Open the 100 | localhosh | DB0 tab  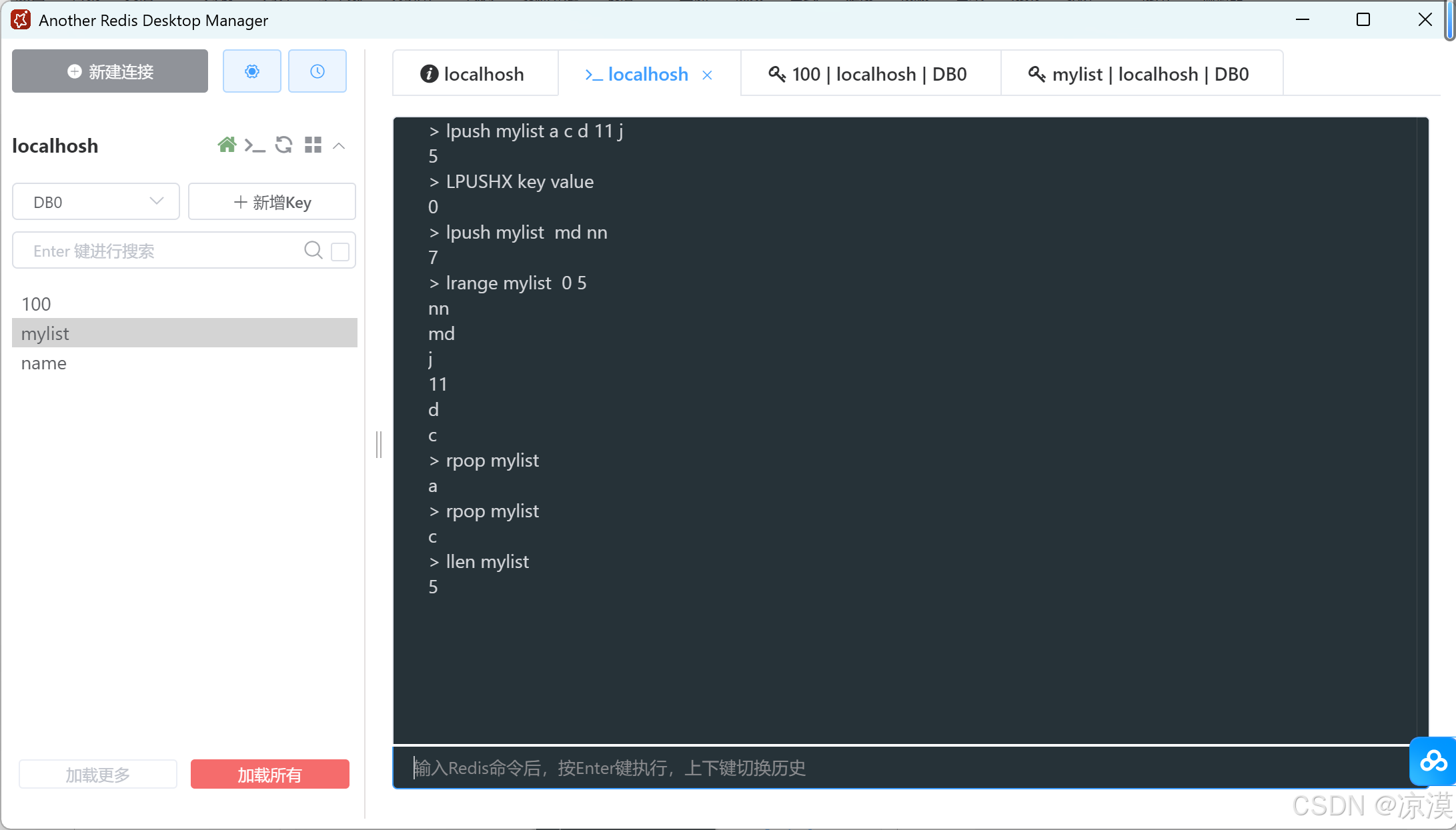coord(869,74)
